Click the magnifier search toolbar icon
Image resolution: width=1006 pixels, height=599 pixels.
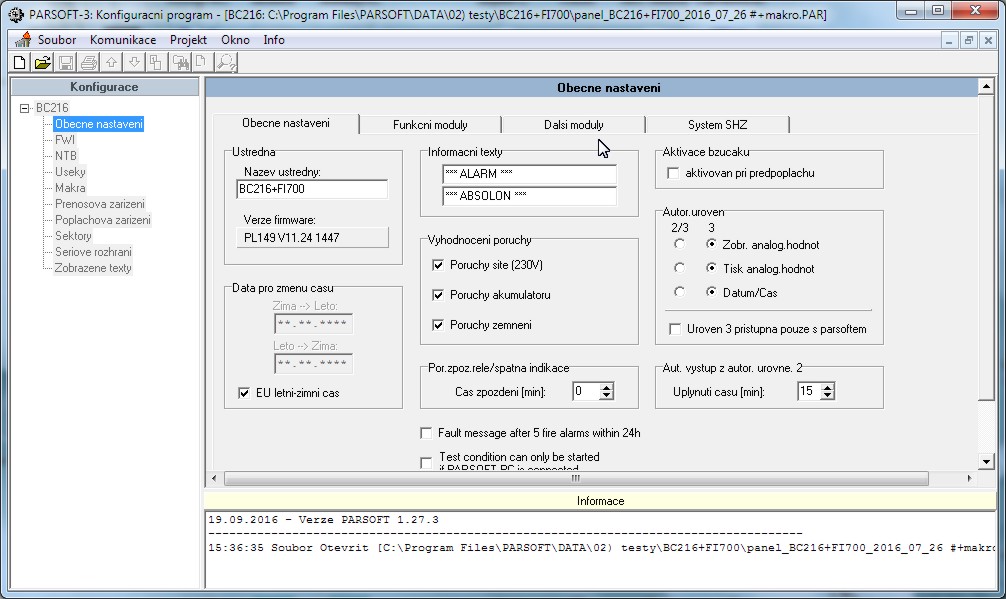tap(226, 62)
